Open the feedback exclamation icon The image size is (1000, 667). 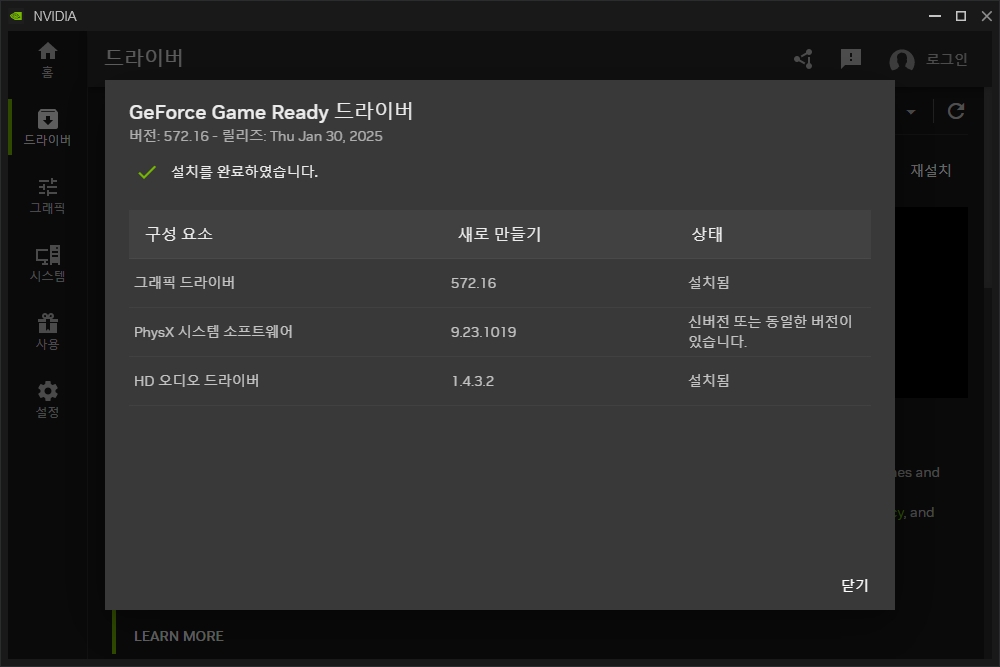[851, 59]
